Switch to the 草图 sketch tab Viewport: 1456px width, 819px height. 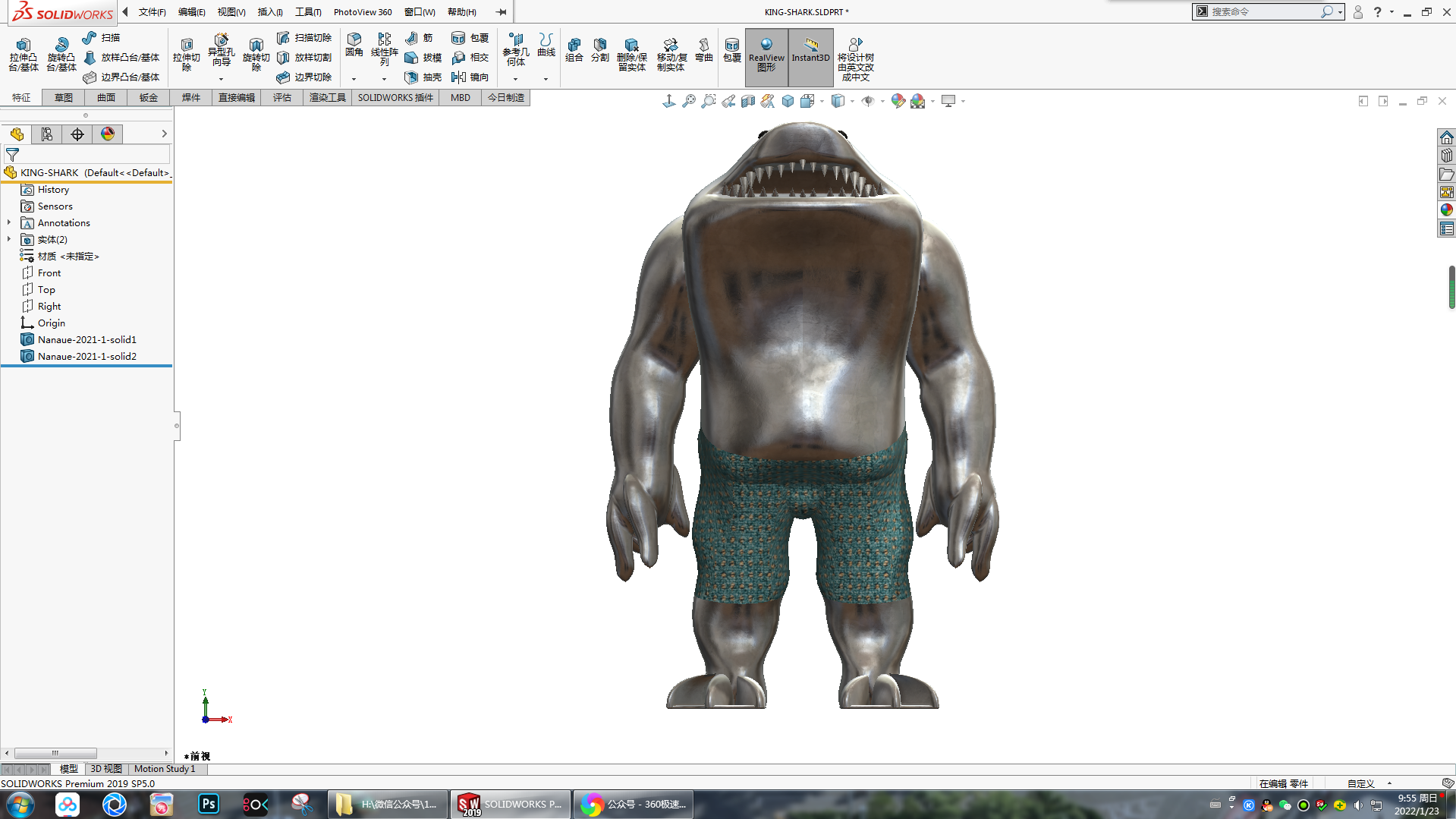tap(64, 98)
